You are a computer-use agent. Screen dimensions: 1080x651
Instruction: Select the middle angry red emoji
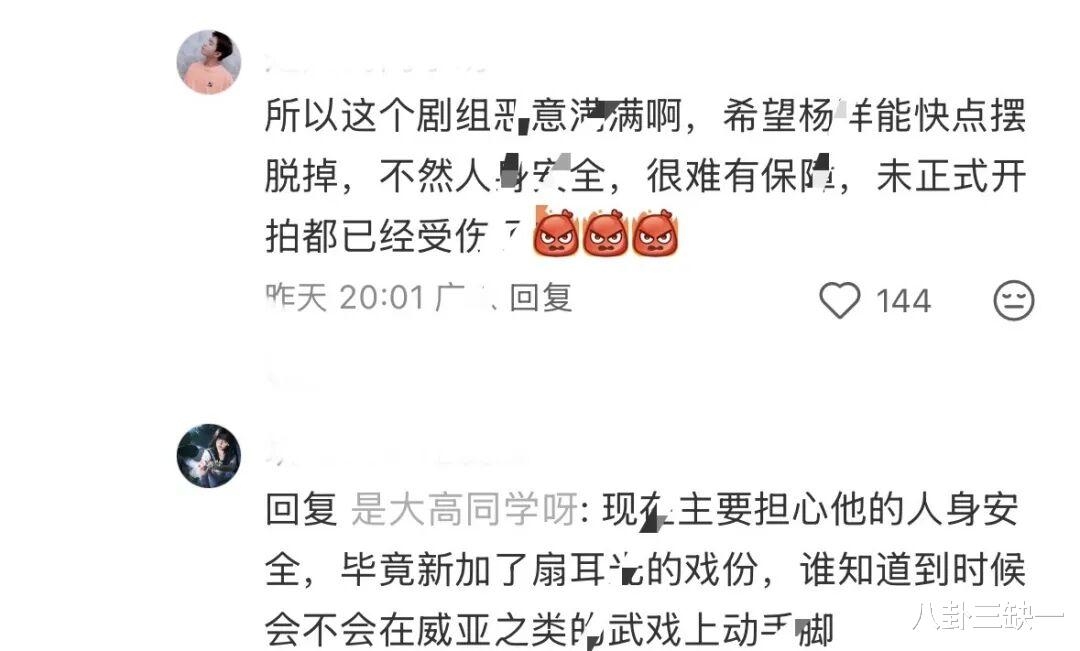point(605,233)
